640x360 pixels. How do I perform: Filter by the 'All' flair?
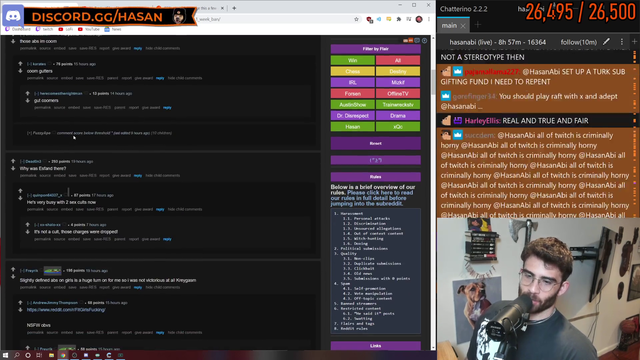pos(398,60)
